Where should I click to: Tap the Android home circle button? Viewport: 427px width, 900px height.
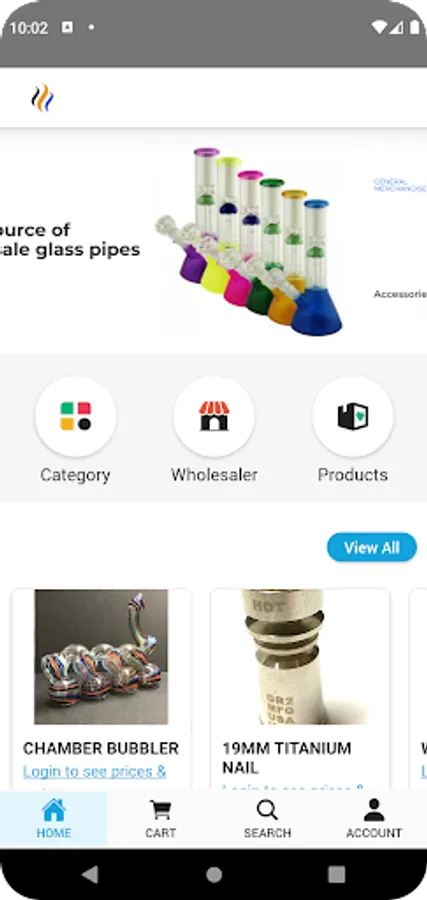[x=214, y=874]
